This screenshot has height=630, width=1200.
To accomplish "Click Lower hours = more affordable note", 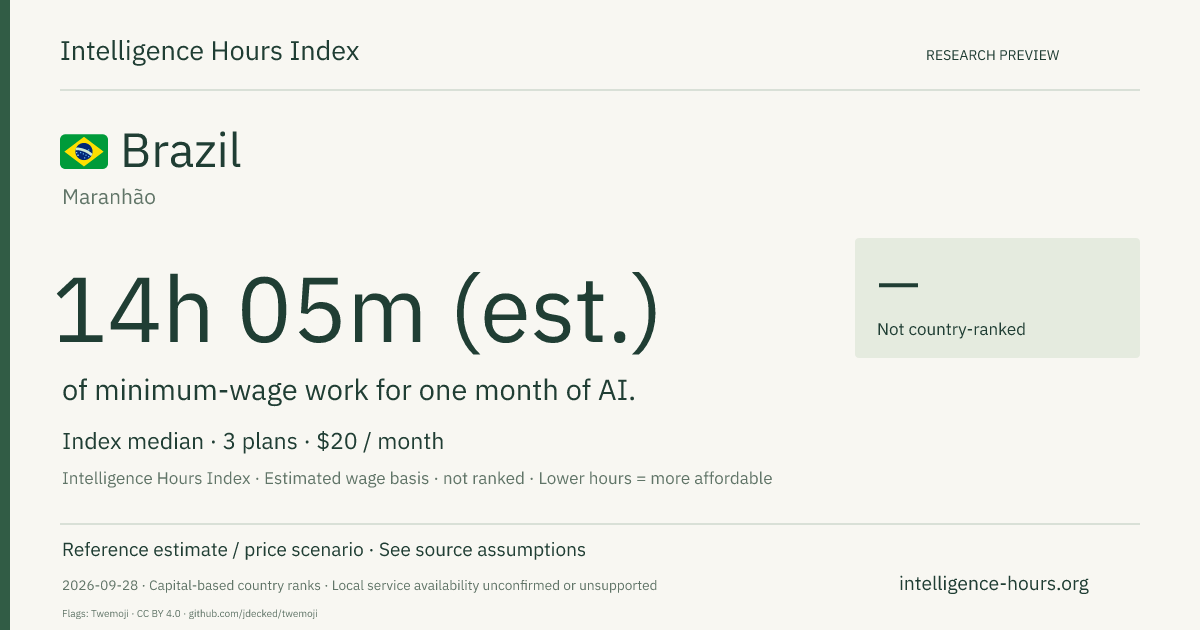I will (x=655, y=478).
